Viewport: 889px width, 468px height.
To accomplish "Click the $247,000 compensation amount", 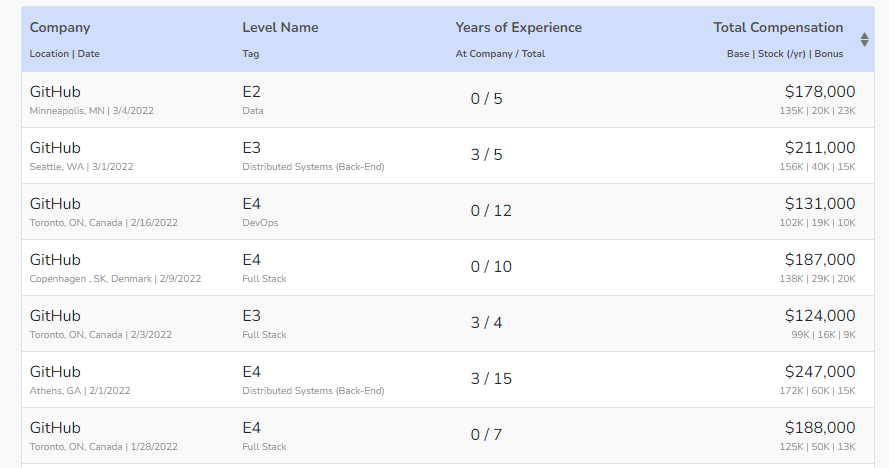I will pos(820,372).
